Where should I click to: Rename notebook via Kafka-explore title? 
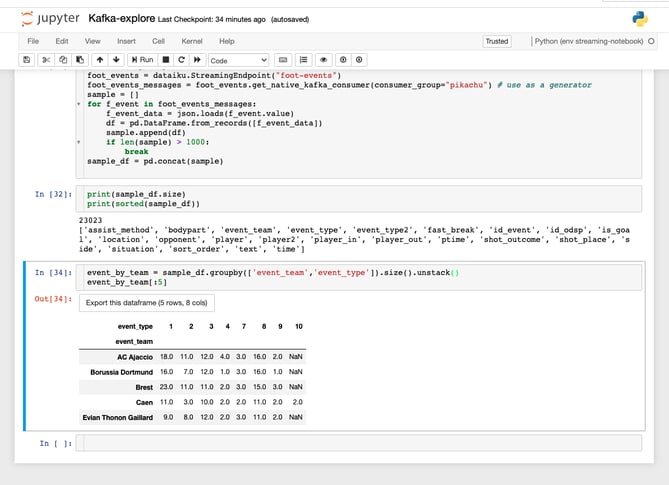tap(122, 19)
